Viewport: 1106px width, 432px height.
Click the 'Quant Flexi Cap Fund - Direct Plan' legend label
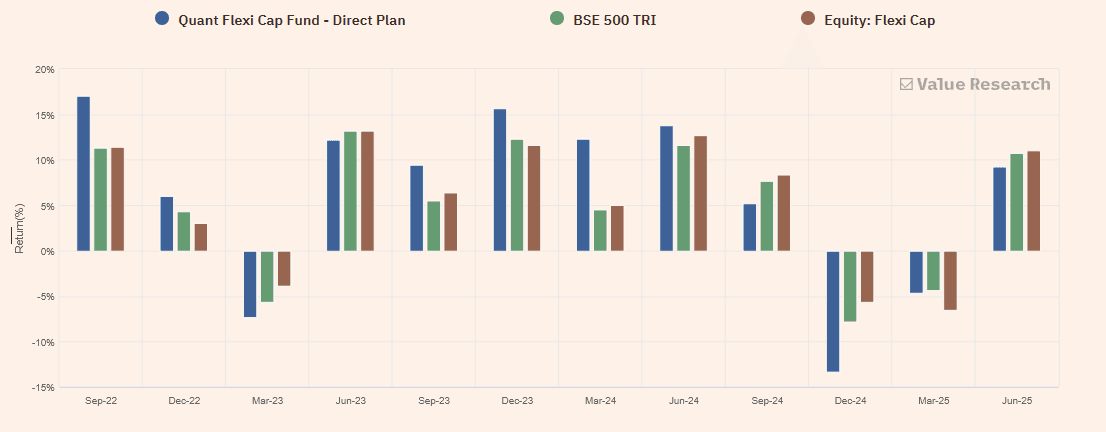click(292, 20)
